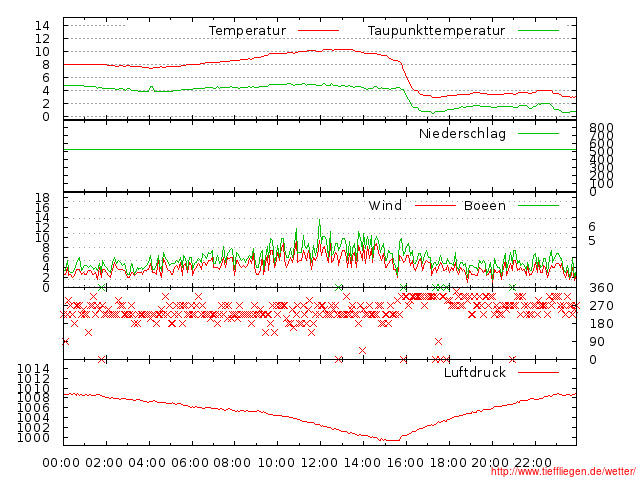Click the 18 wind speed axis label
The image size is (640, 480).
42,198
